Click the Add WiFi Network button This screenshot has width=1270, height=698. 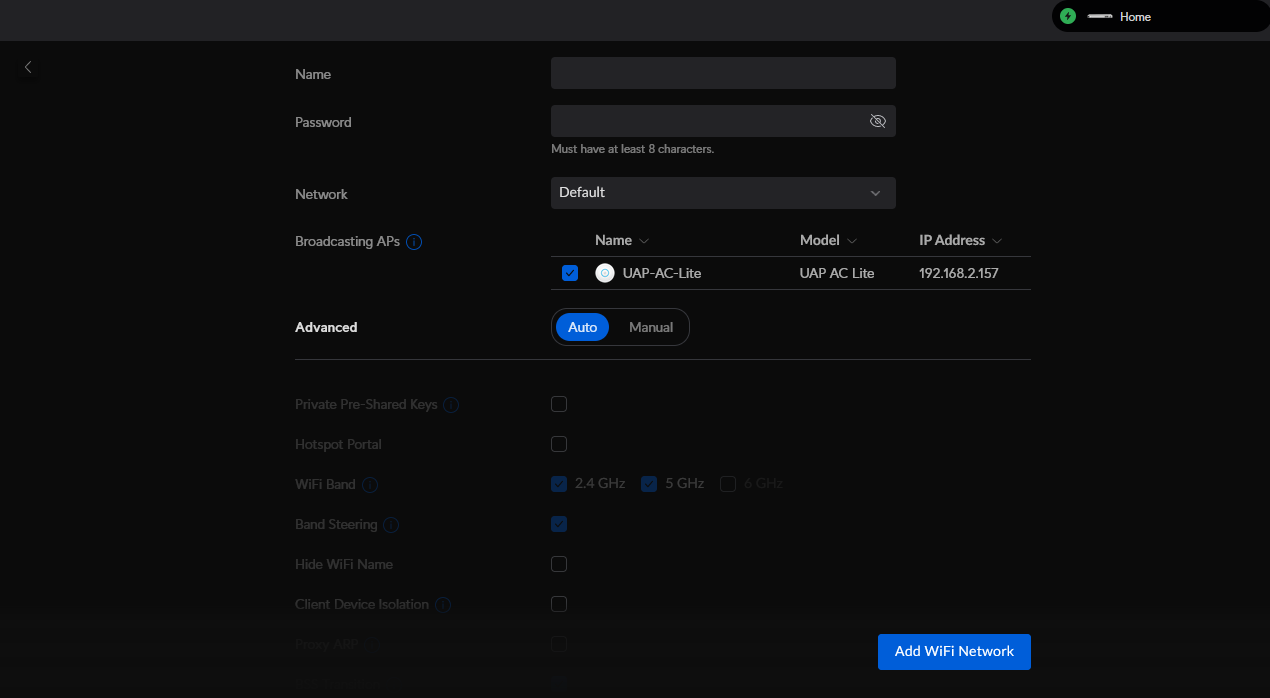coord(953,651)
